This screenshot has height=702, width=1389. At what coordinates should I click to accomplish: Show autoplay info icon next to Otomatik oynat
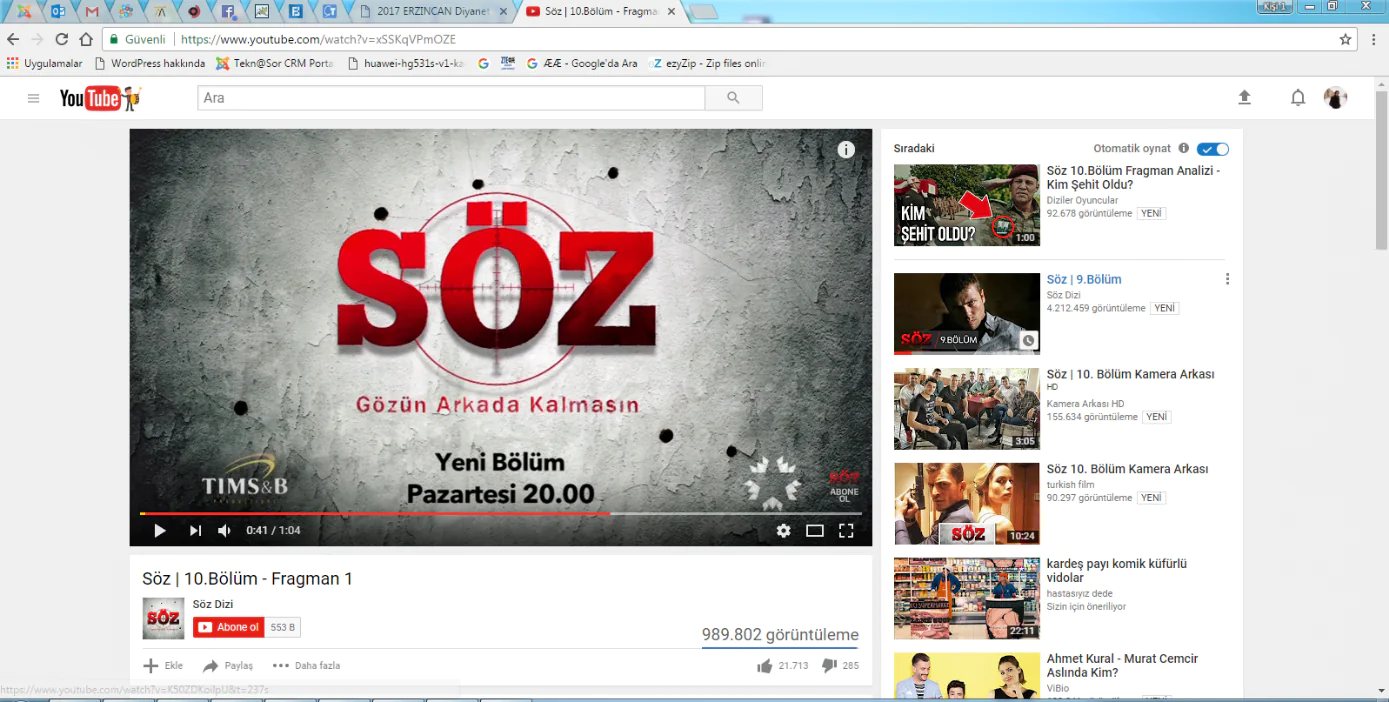[1184, 148]
